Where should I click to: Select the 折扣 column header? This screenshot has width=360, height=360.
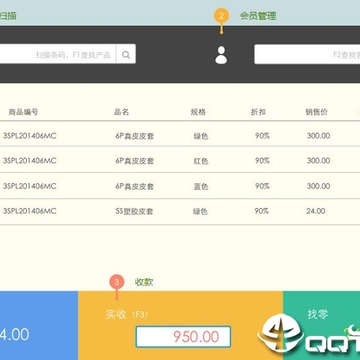(258, 112)
